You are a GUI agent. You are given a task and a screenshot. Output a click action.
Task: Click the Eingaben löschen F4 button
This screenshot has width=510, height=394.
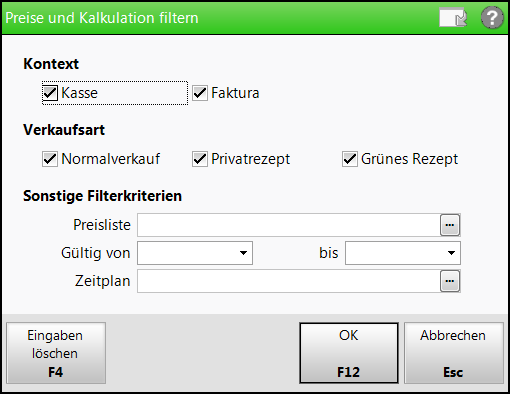coord(56,353)
